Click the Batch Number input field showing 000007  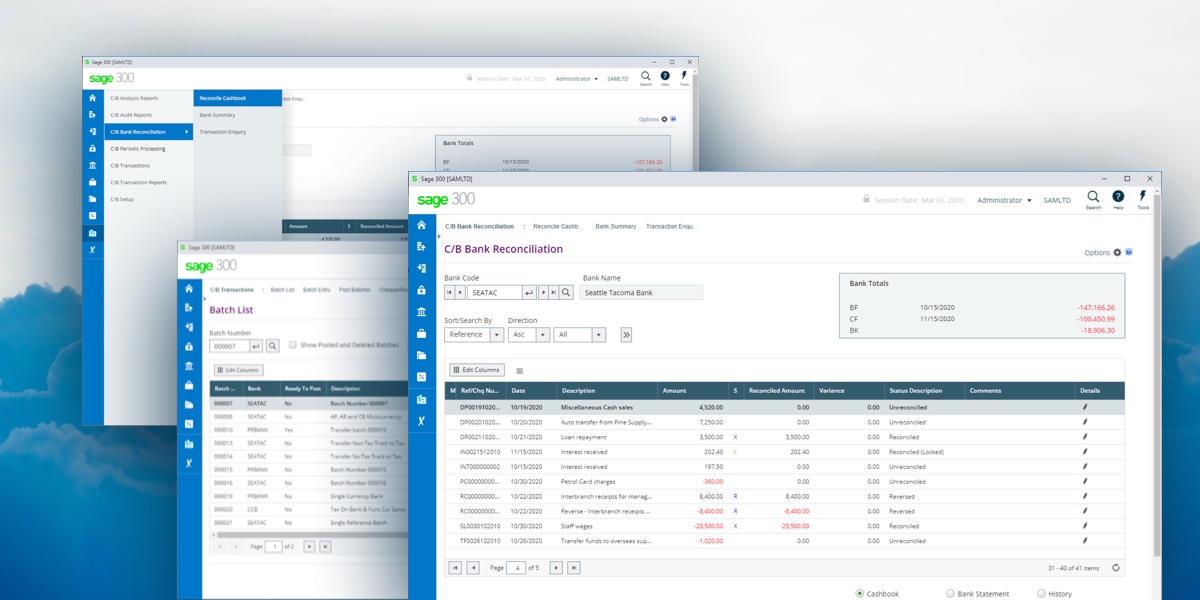pyautogui.click(x=229, y=346)
